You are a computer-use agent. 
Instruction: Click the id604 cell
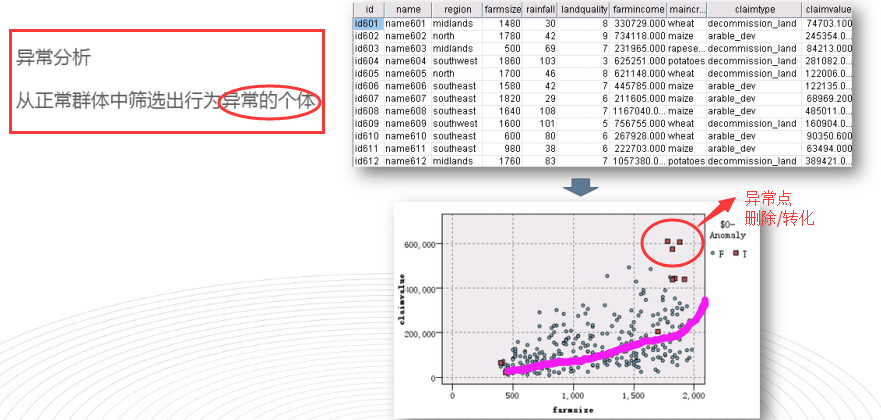[369, 61]
